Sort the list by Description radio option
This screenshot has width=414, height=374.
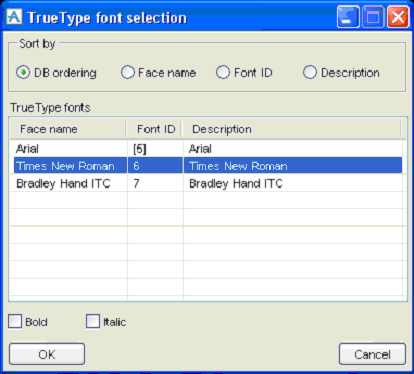point(310,72)
